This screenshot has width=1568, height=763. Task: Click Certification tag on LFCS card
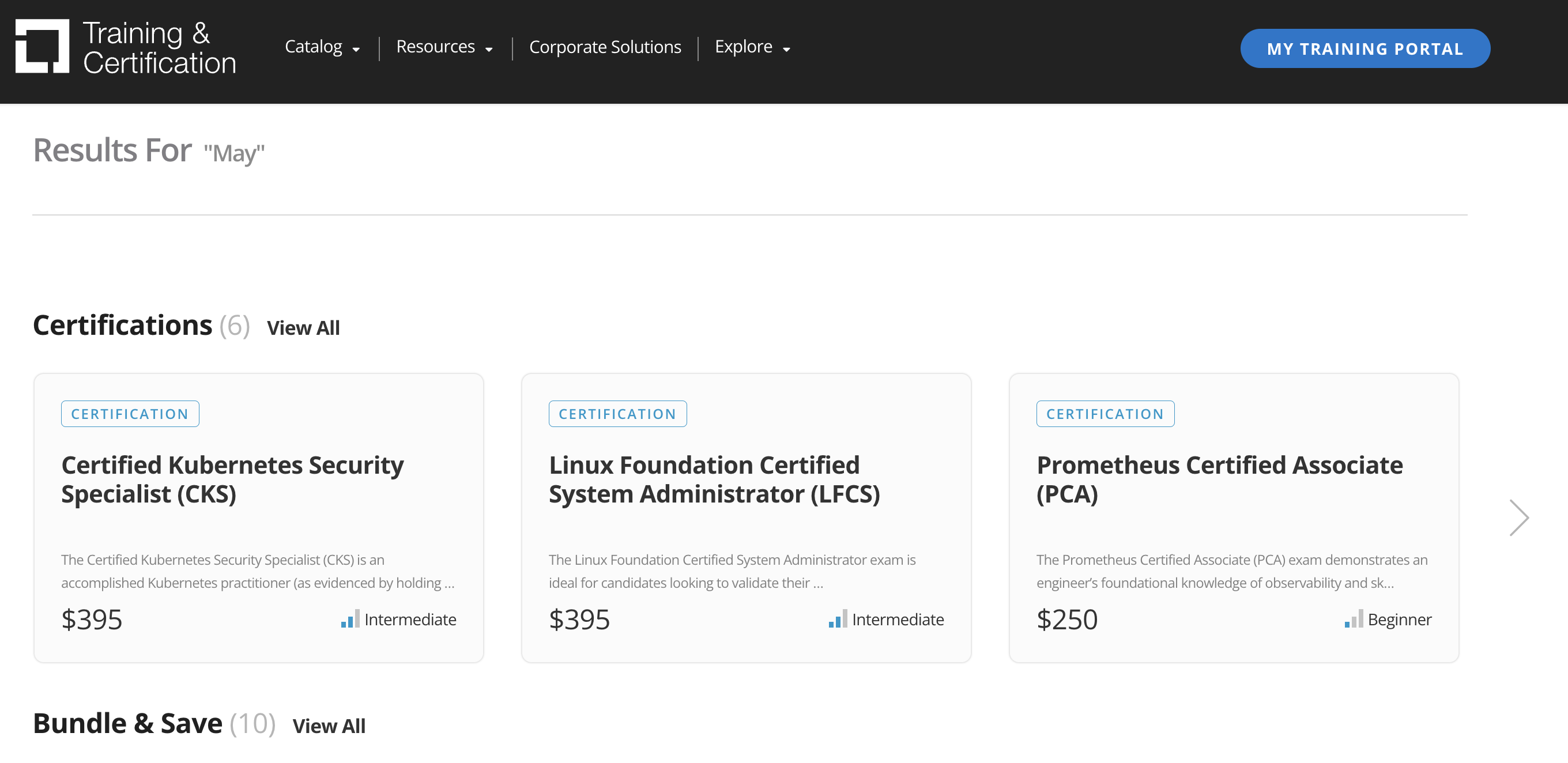click(617, 414)
